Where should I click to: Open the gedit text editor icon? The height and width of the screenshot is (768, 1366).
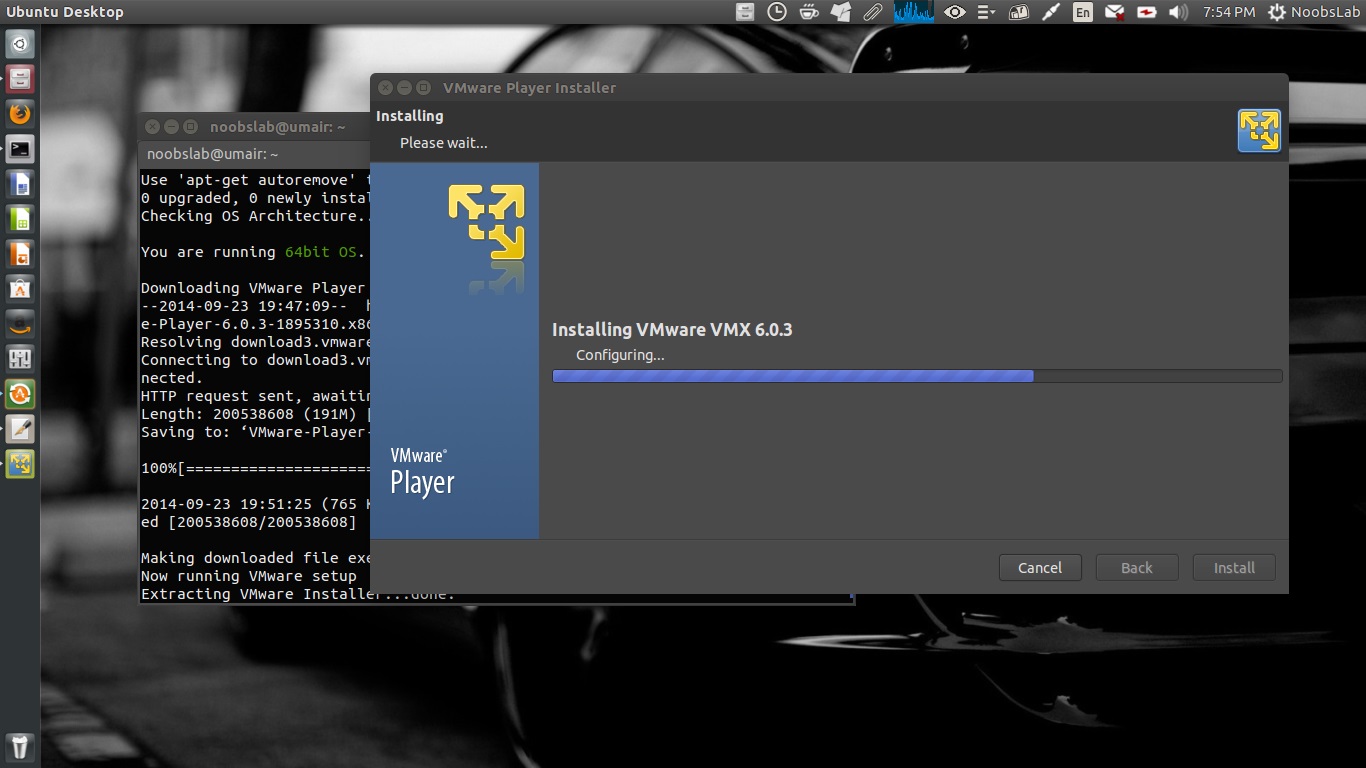[19, 428]
